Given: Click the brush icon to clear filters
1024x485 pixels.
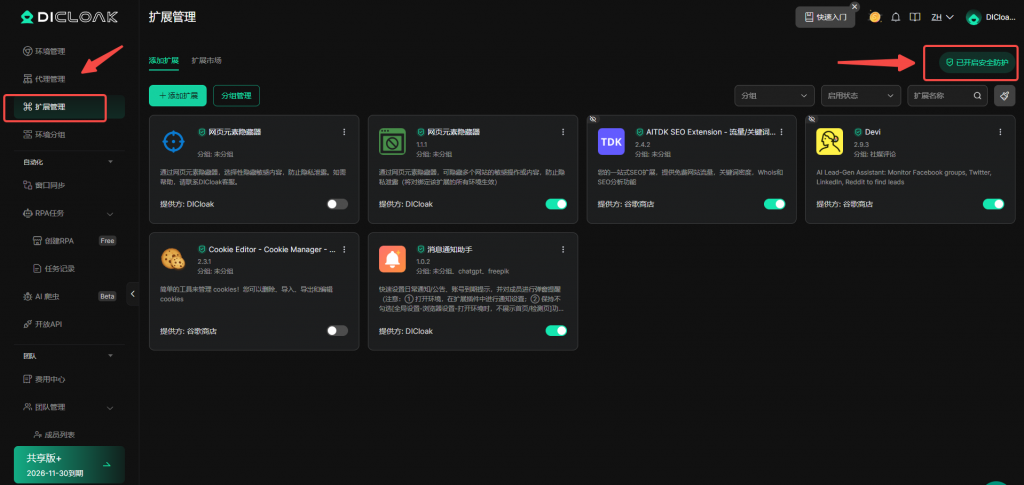Looking at the screenshot, I should [1005, 95].
